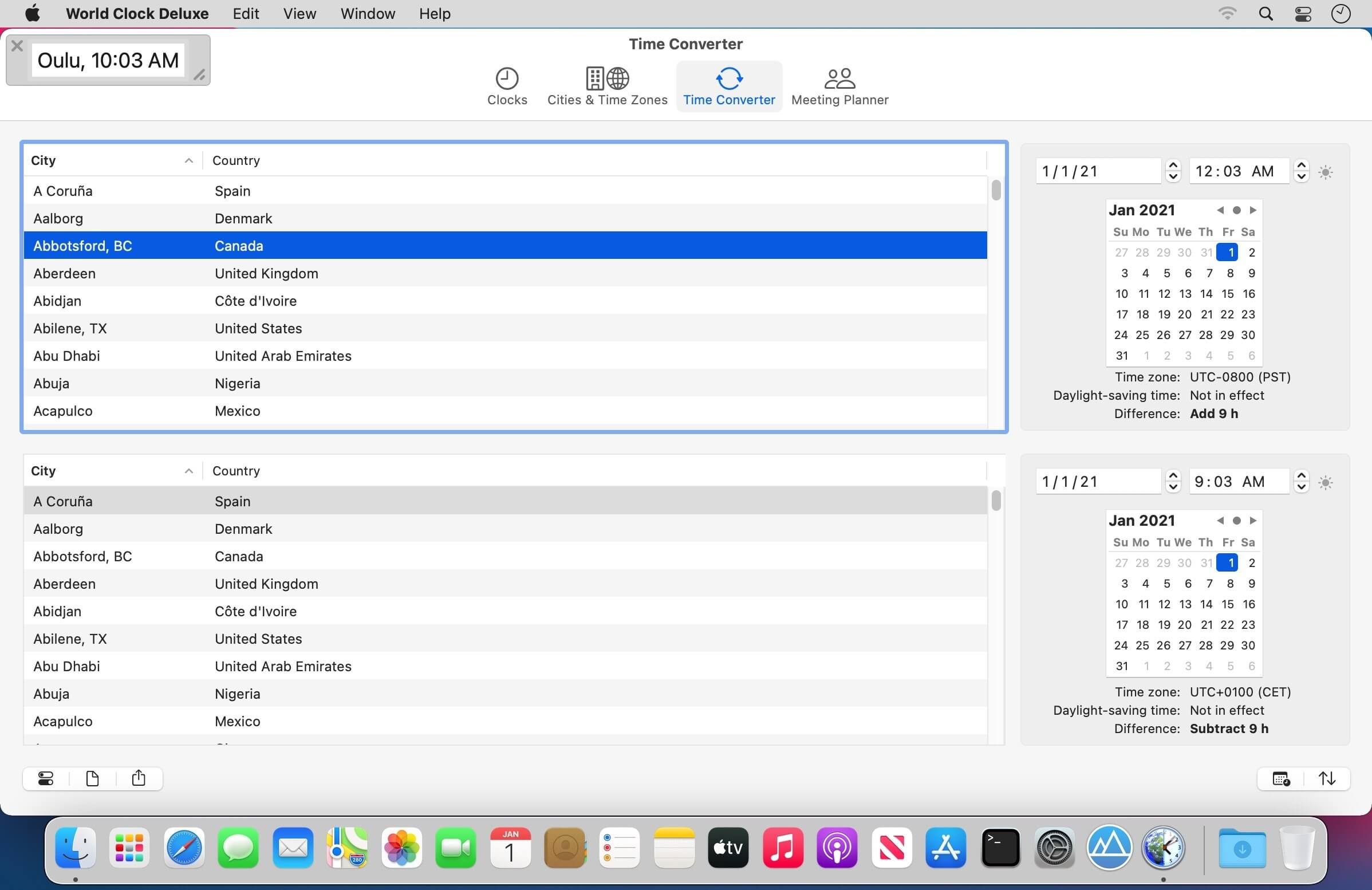This screenshot has height=890, width=1372.
Task: Click the switches icon in bottom toolbar
Action: point(46,779)
